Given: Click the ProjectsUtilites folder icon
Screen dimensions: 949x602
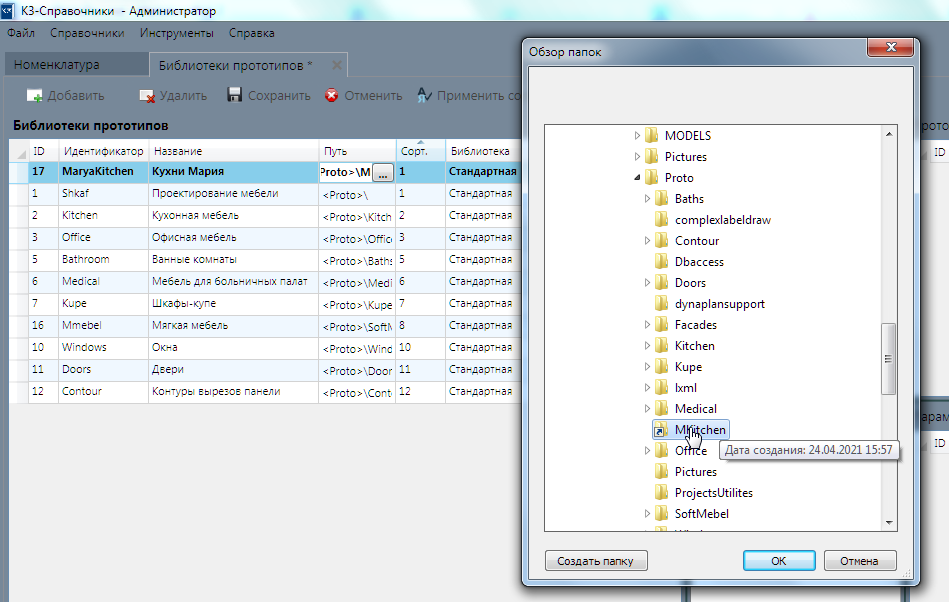Looking at the screenshot, I should click(x=660, y=493).
